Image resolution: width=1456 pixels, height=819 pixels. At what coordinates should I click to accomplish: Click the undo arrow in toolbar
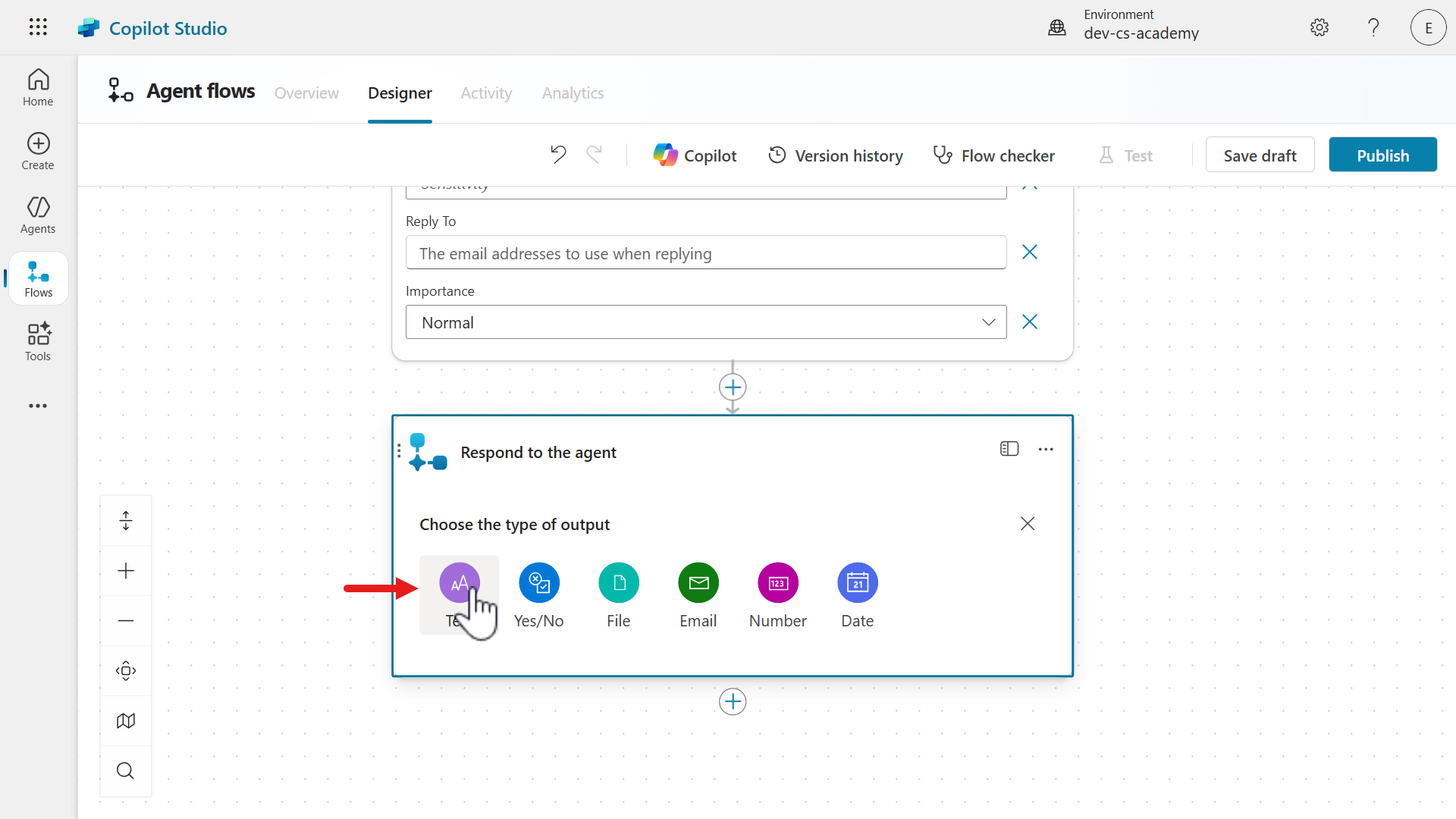pos(558,155)
